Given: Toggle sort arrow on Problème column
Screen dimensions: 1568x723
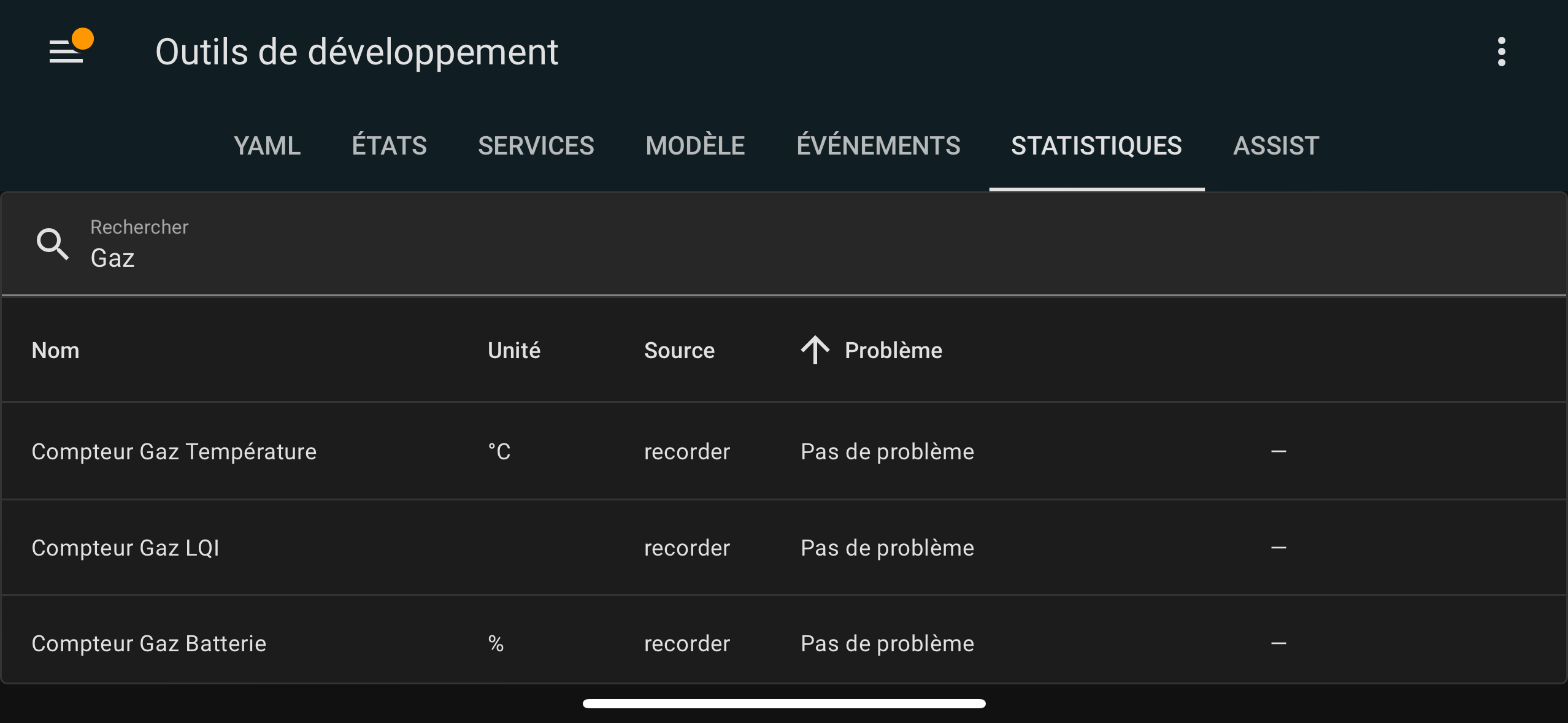Looking at the screenshot, I should point(815,350).
